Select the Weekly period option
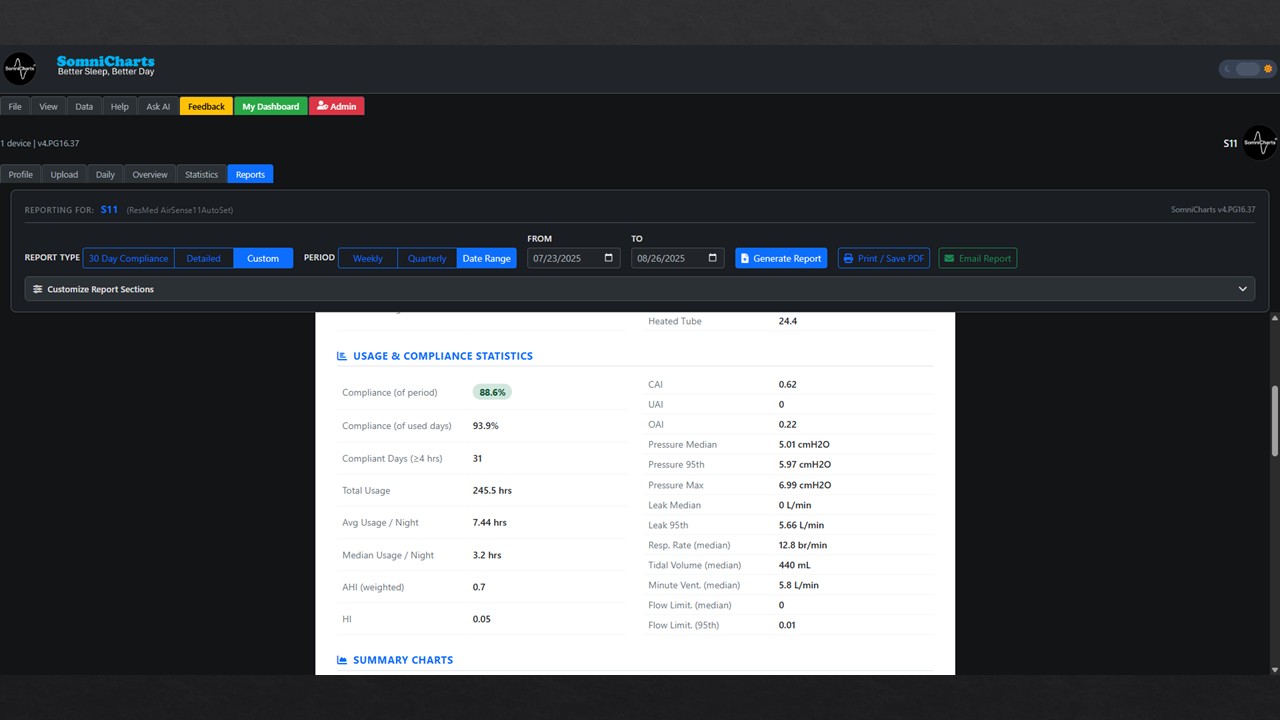Image resolution: width=1280 pixels, height=720 pixels. click(367, 257)
